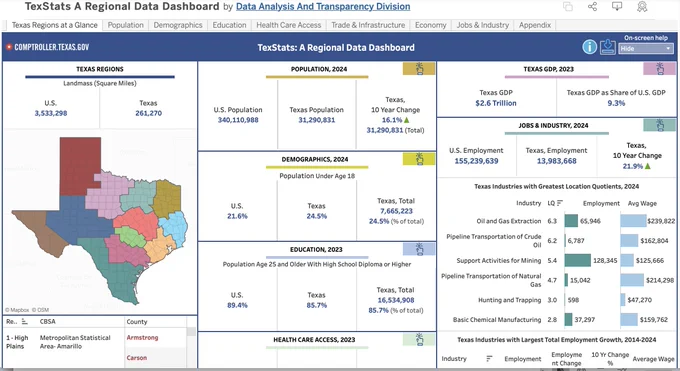This screenshot has height=371, width=680.
Task: Click Basic Chemical Manufacturing employment bar
Action: (x=568, y=319)
